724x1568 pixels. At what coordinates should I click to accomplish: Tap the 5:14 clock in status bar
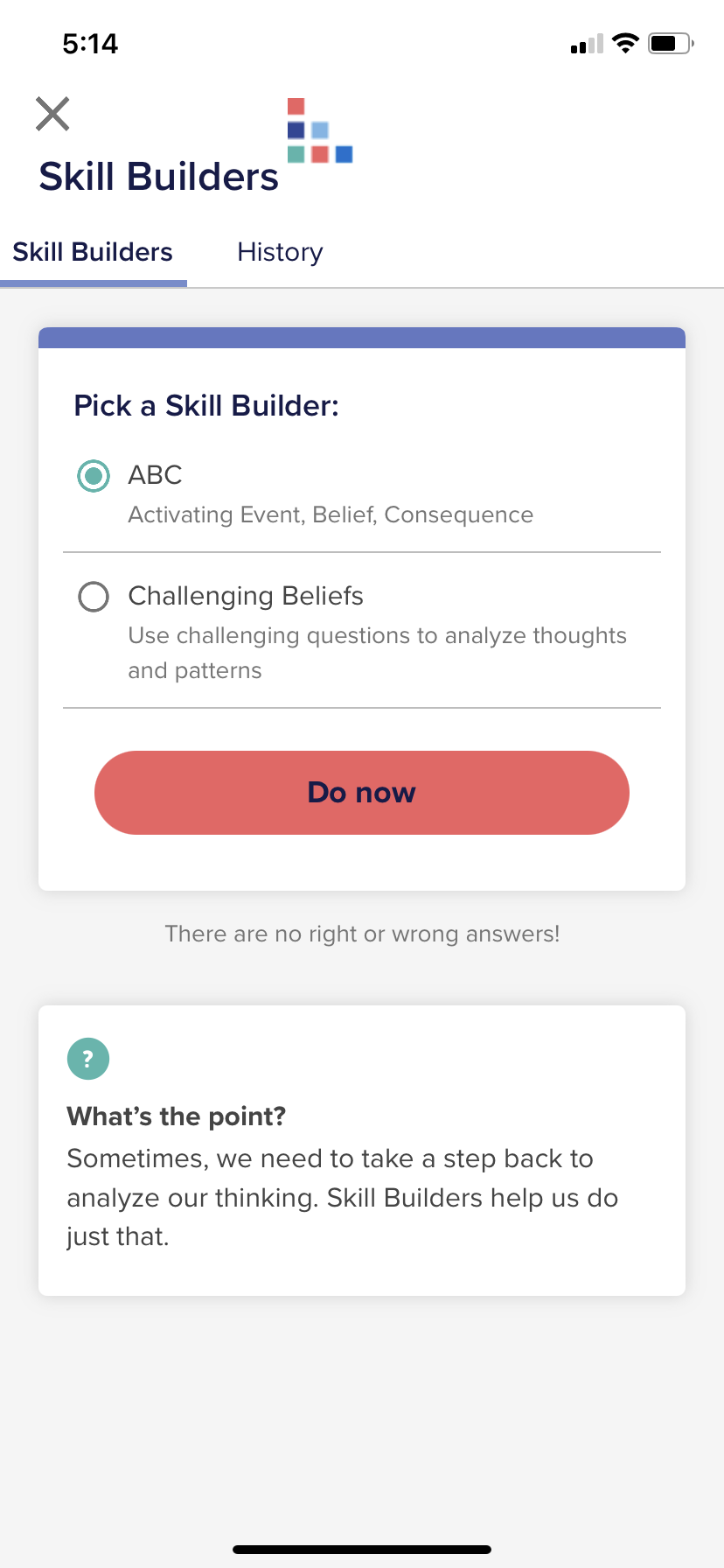(90, 44)
